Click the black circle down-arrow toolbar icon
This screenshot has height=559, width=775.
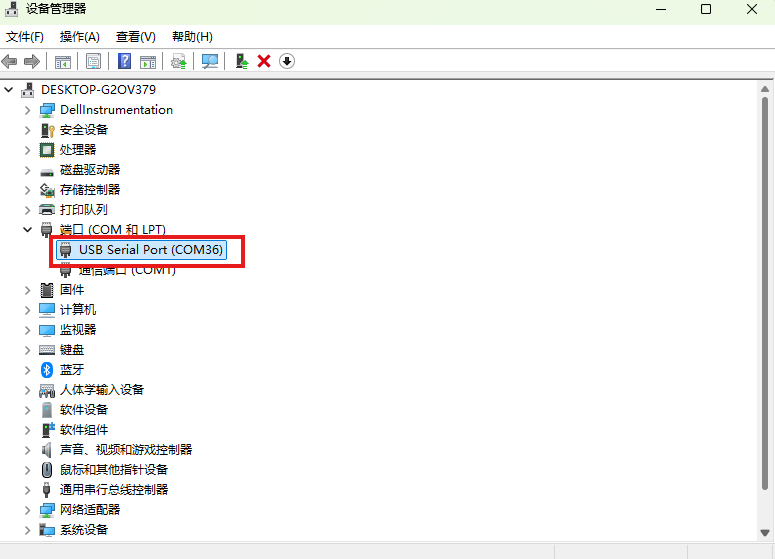click(x=287, y=61)
